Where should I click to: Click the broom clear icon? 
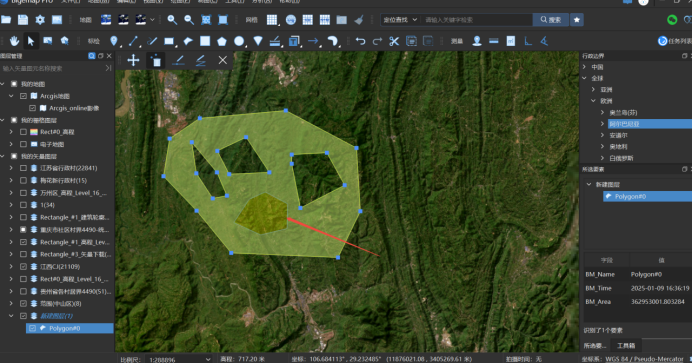(359, 19)
